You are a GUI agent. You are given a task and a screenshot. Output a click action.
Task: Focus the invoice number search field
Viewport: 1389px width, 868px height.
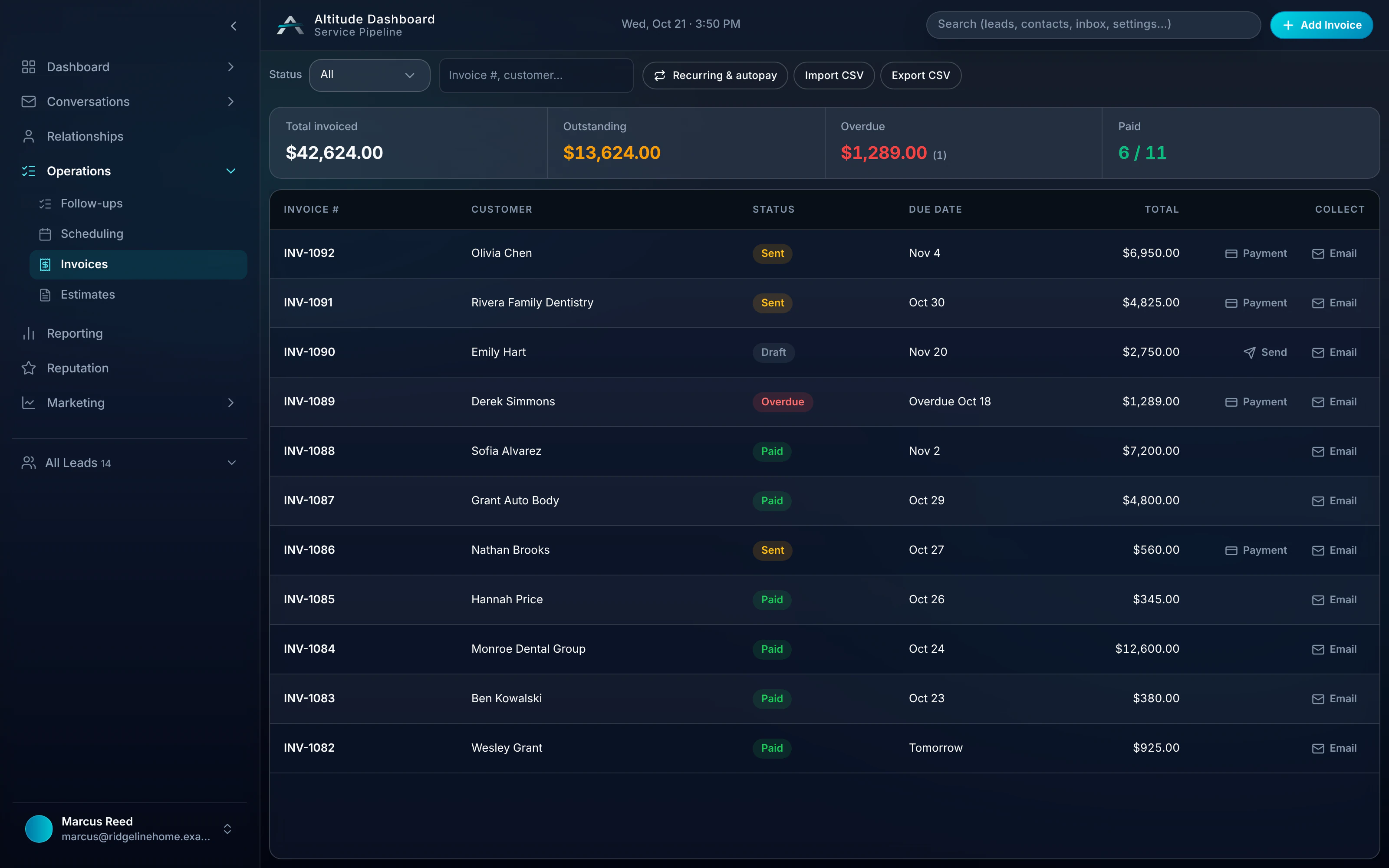click(536, 75)
